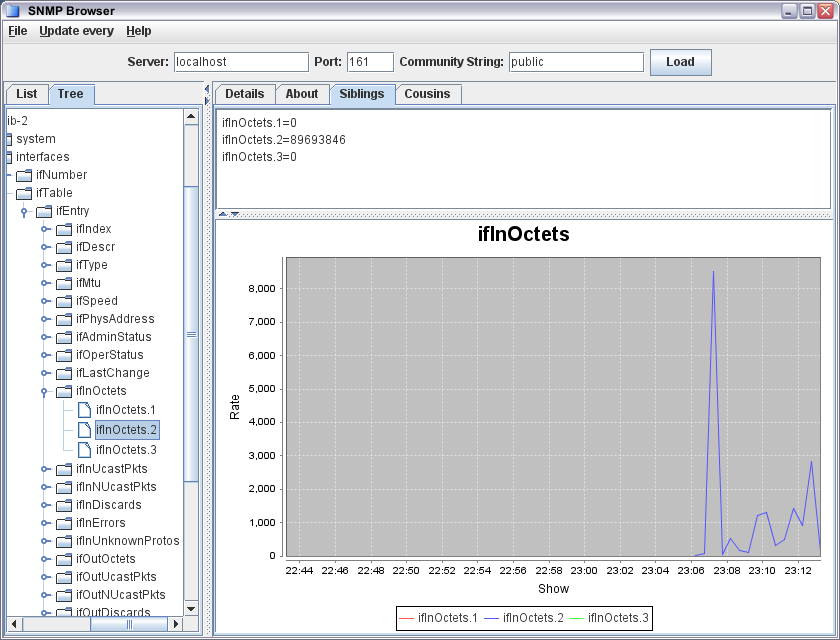The height and width of the screenshot is (640, 840).
Task: Click the red ifInOctets.1 legend swatch
Action: (x=407, y=619)
